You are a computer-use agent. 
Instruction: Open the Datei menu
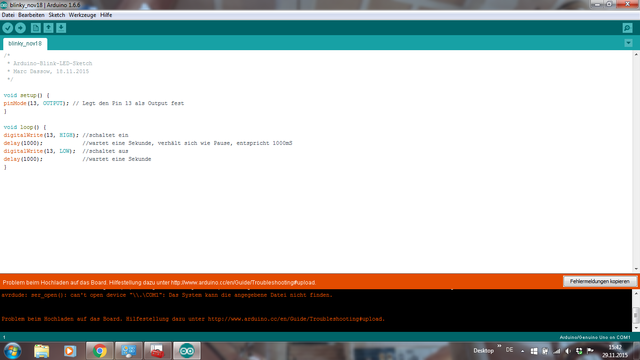8,15
